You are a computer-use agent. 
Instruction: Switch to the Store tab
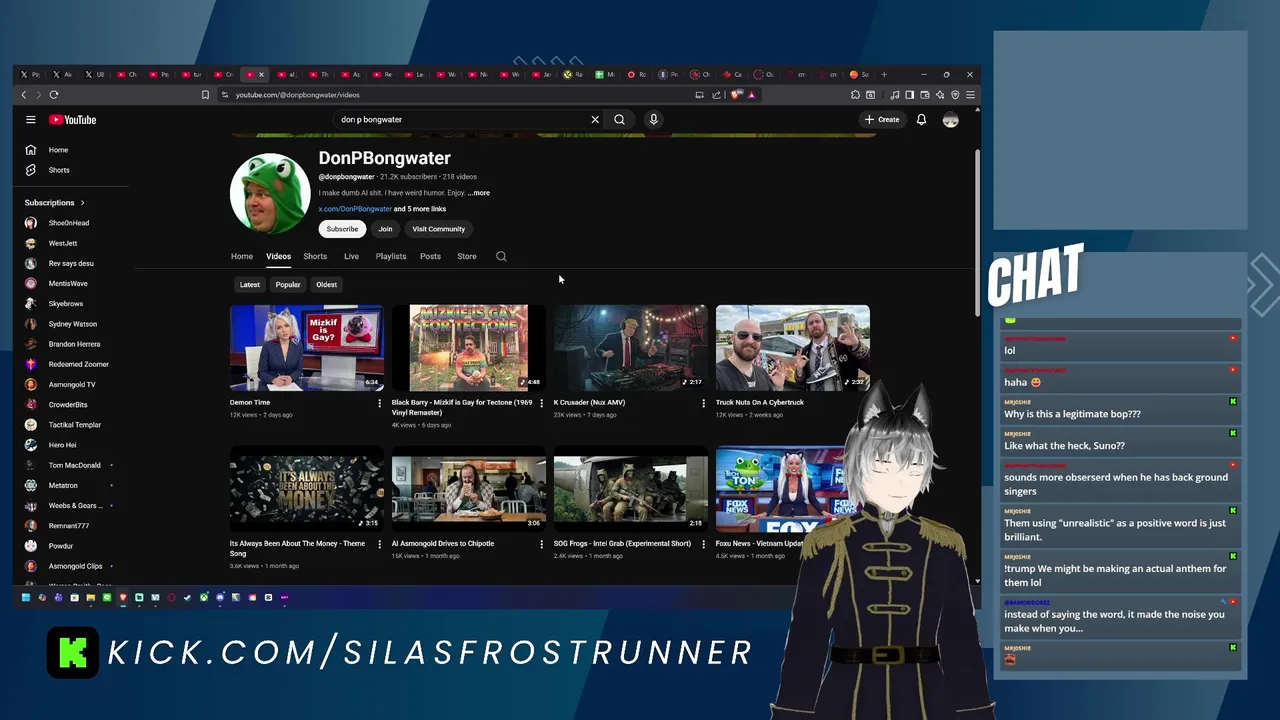pyautogui.click(x=467, y=256)
